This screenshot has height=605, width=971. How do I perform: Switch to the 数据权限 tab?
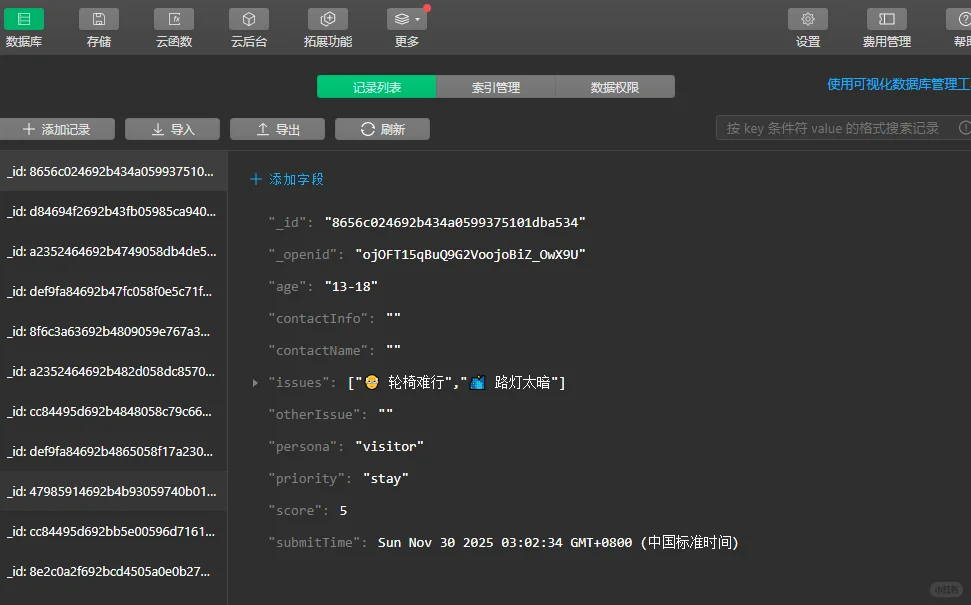point(615,87)
